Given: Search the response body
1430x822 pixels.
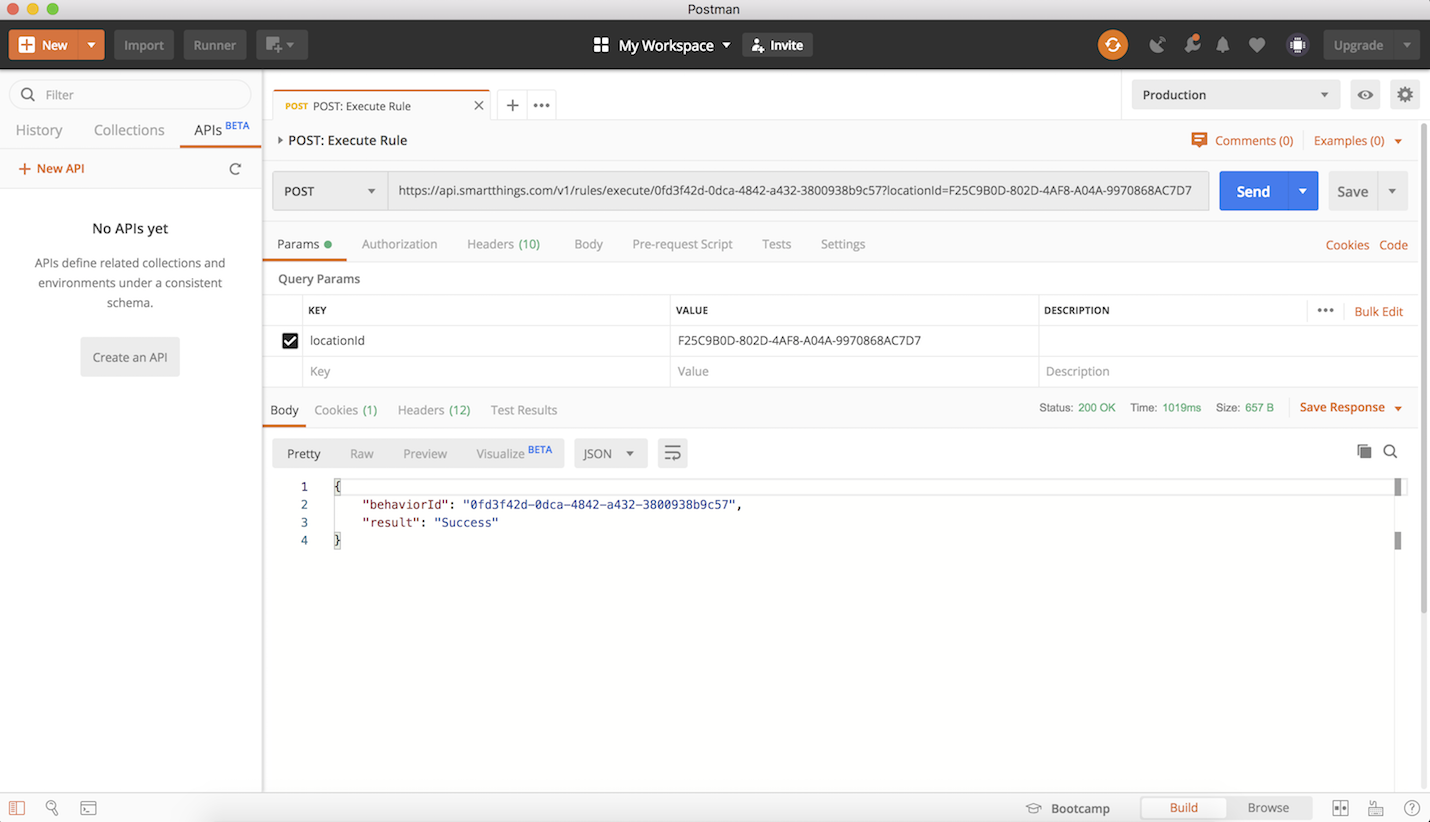Looking at the screenshot, I should [1390, 452].
